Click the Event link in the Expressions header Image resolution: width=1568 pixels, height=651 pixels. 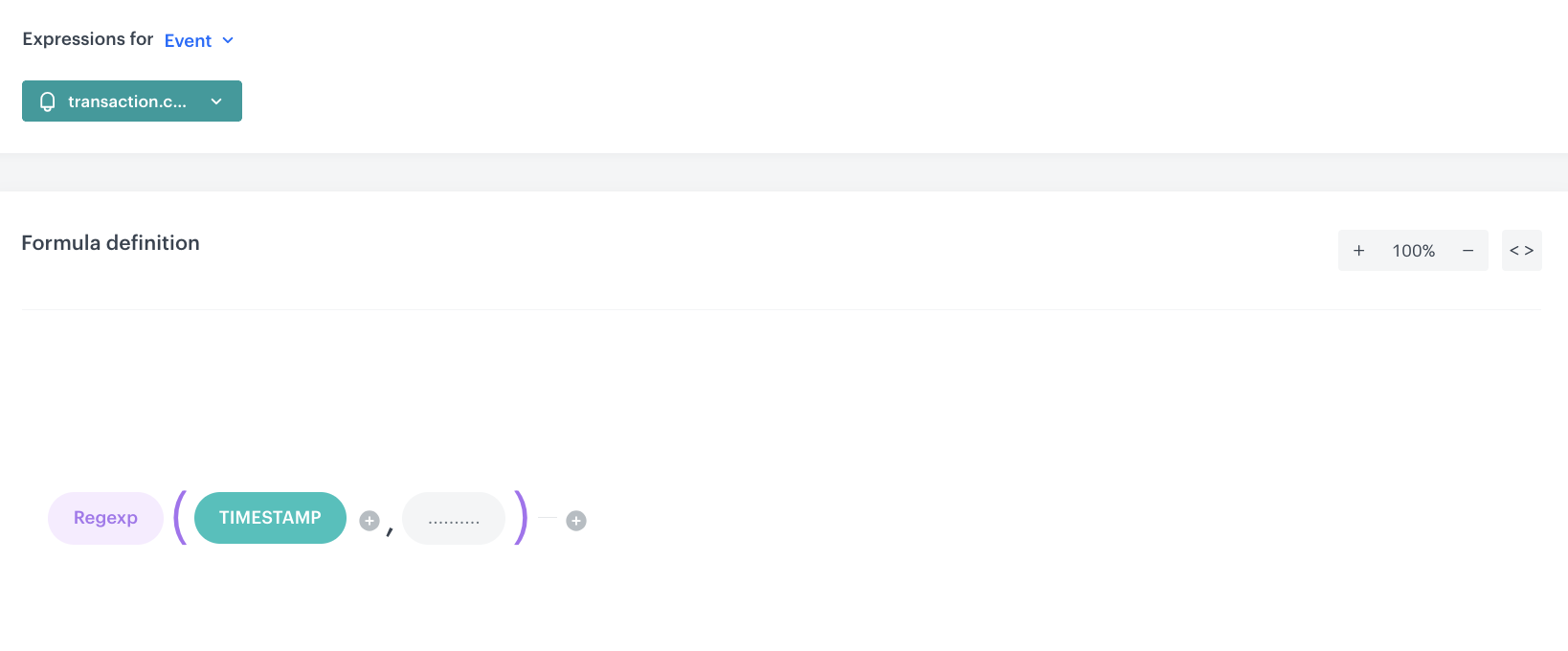pos(188,40)
